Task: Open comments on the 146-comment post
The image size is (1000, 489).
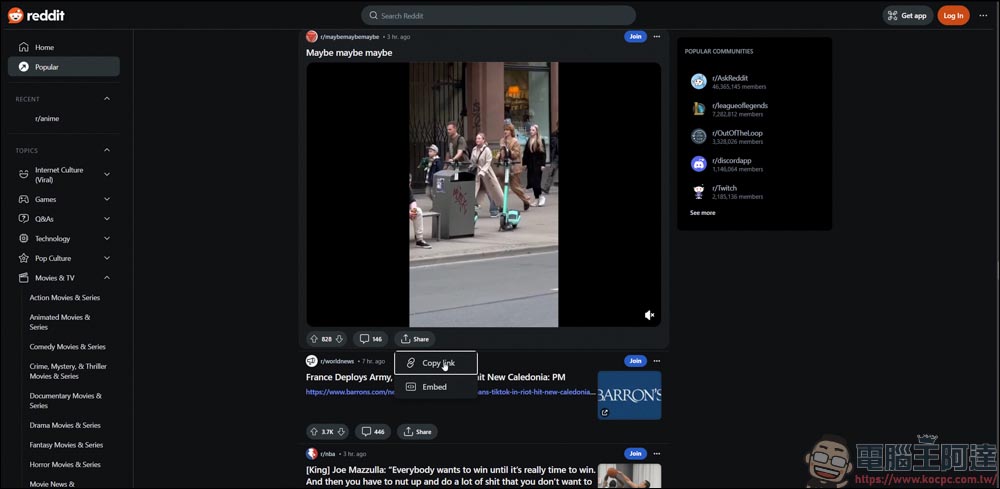Action: click(371, 339)
